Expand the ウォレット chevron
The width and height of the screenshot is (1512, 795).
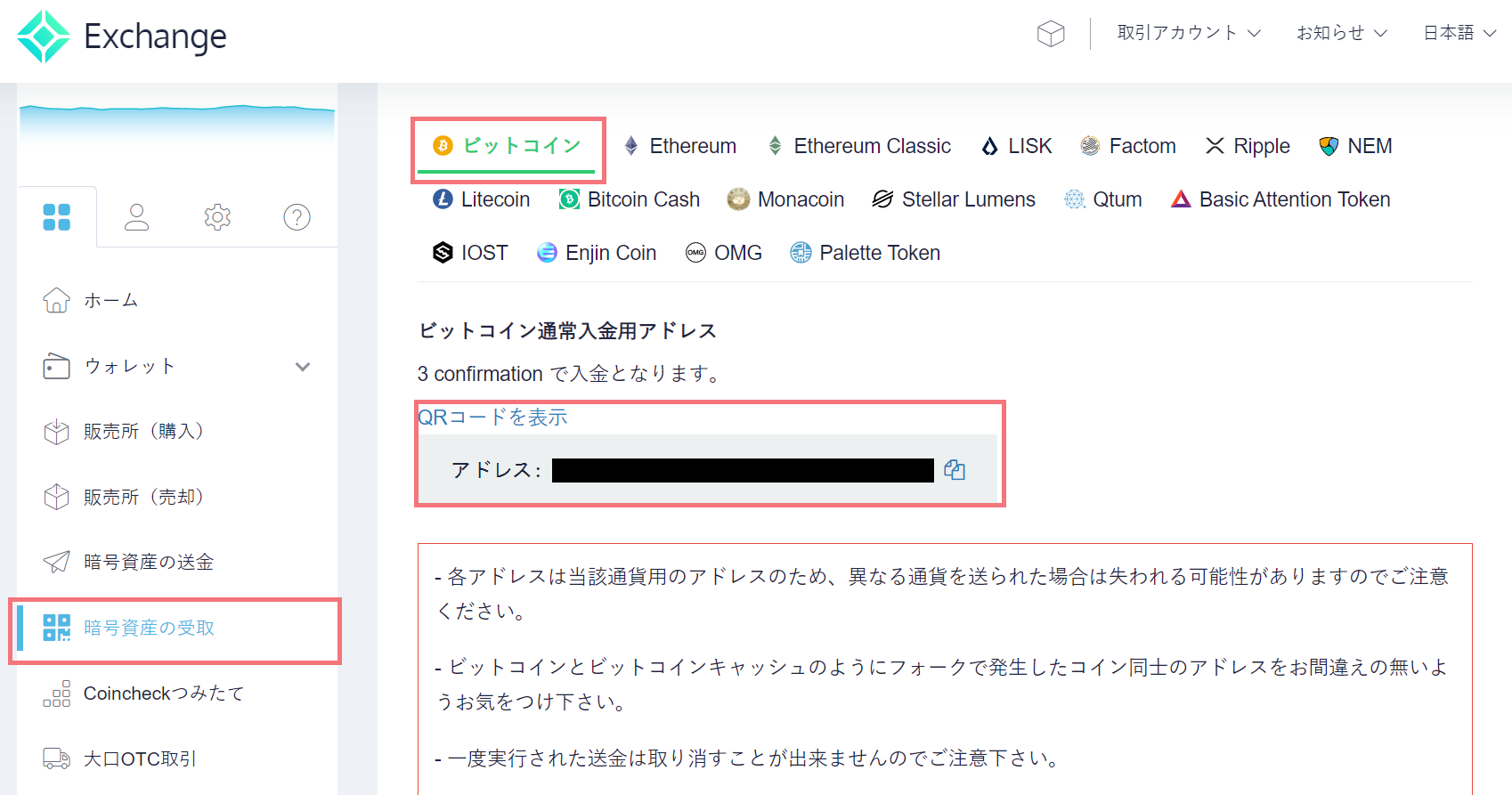tap(303, 367)
